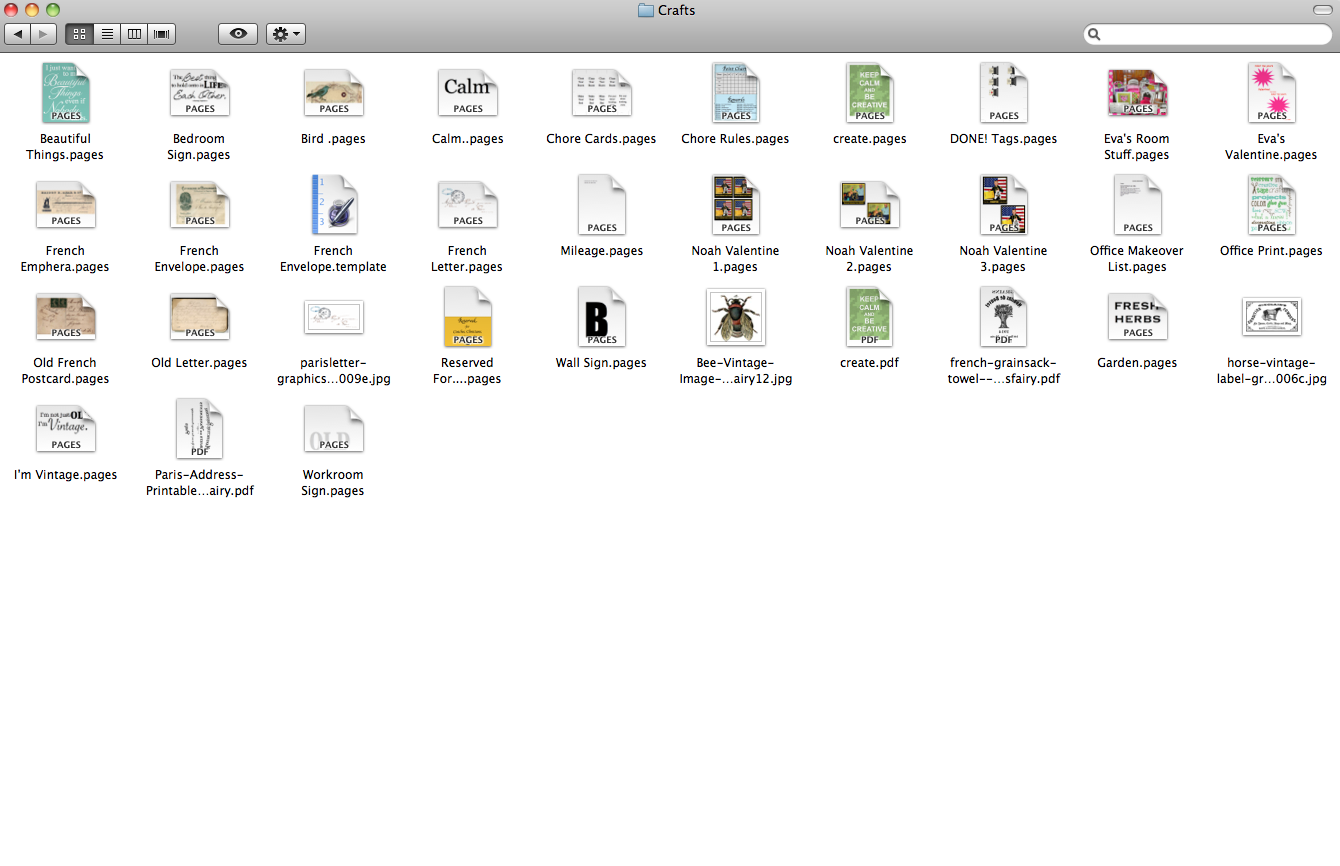Click the Quick Look eye button

click(x=238, y=34)
